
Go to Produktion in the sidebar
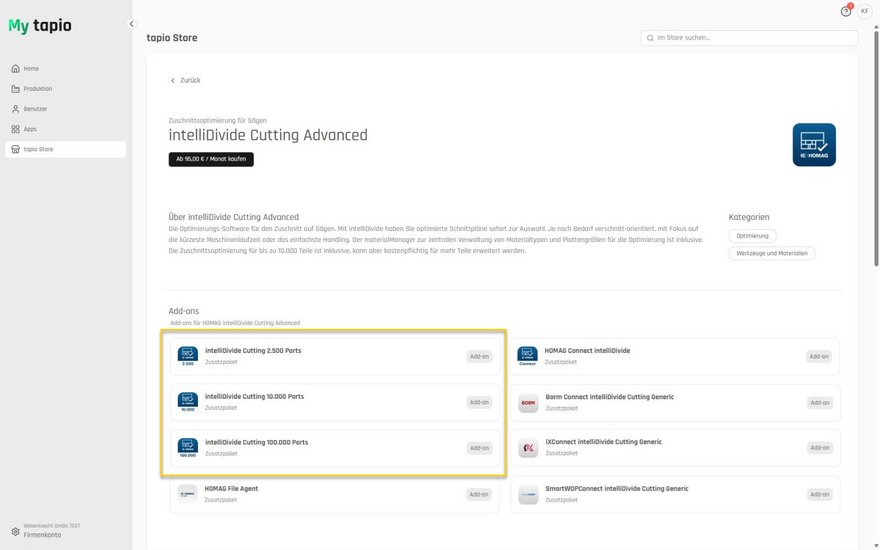pos(37,89)
